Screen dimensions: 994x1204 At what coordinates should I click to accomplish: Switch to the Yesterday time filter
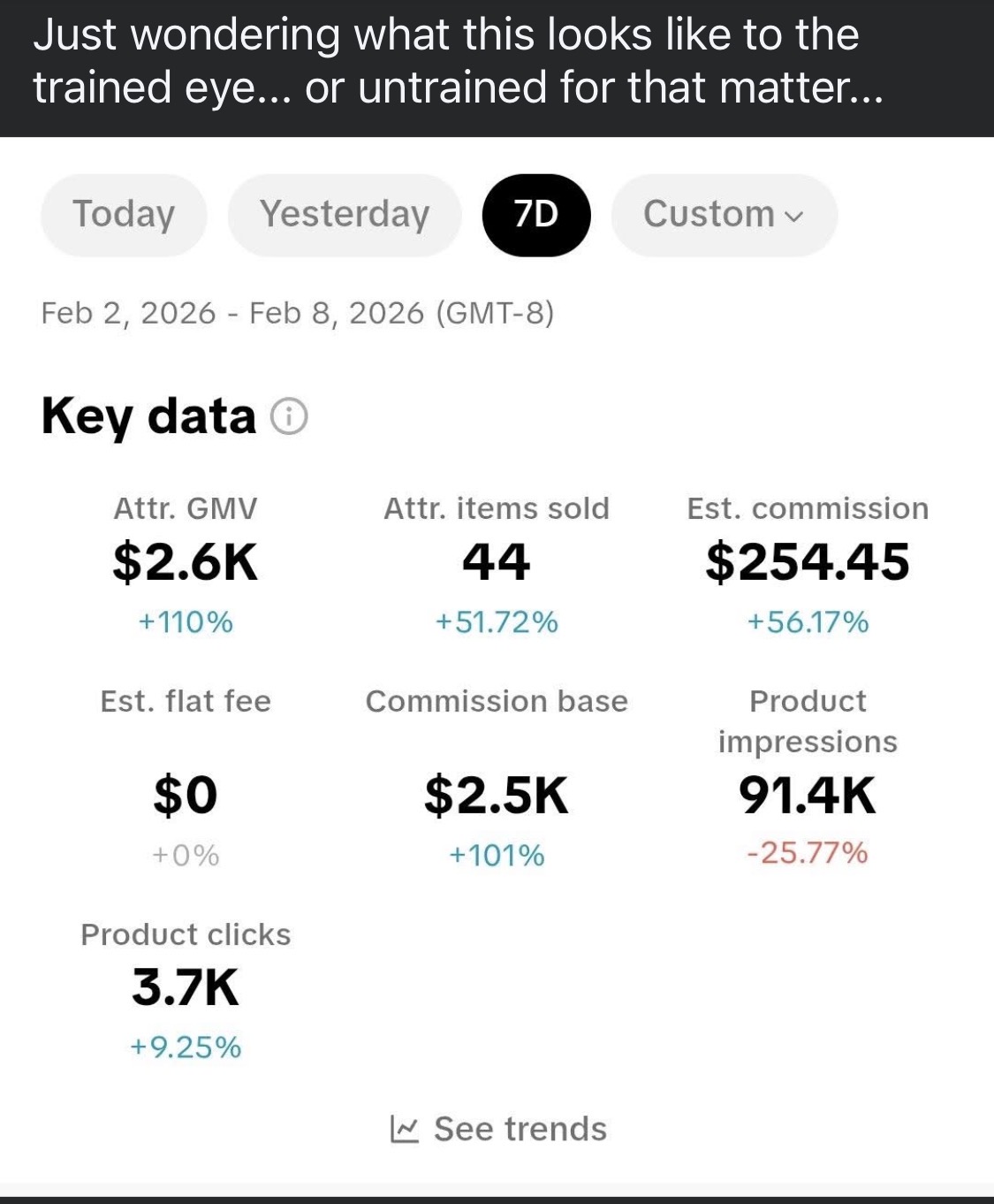(x=345, y=214)
